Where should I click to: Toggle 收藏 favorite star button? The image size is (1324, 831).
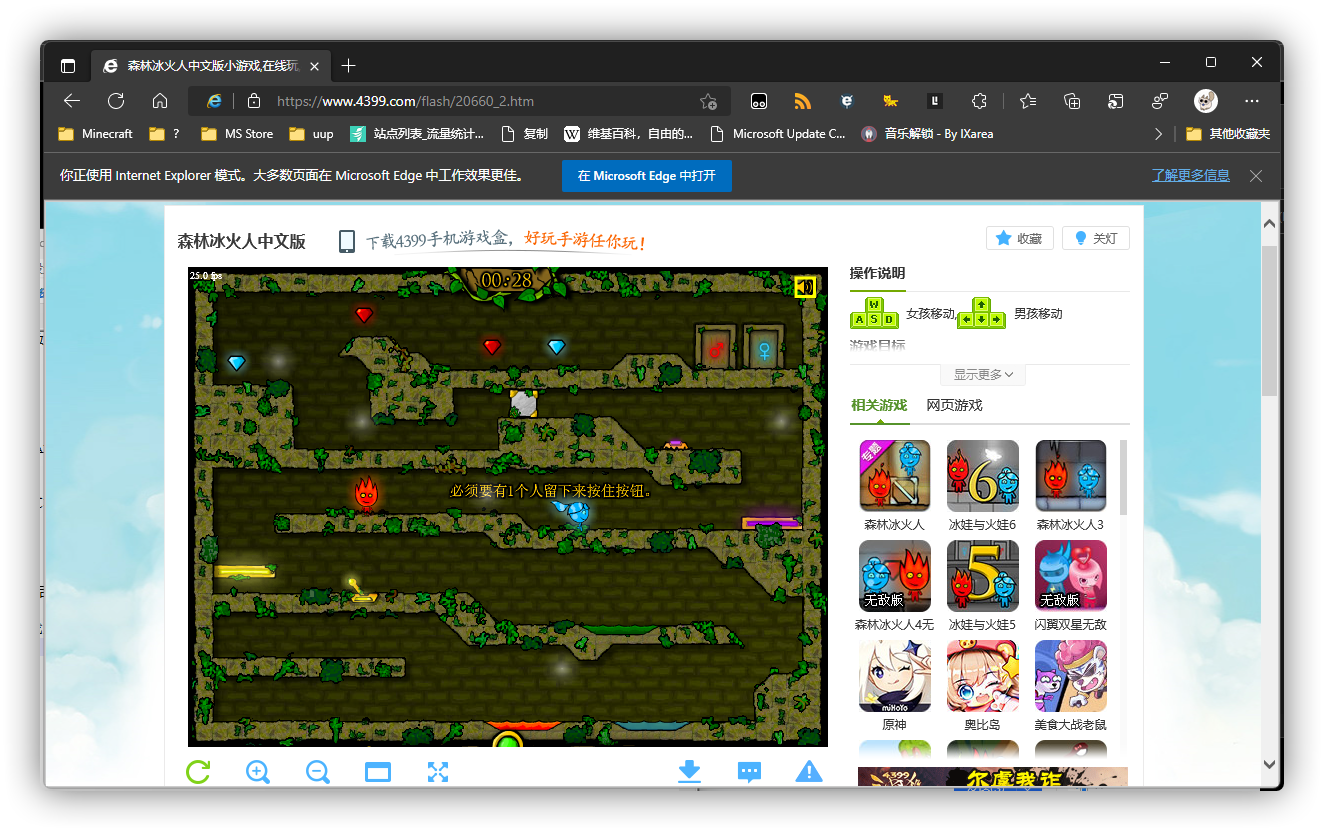point(1020,238)
